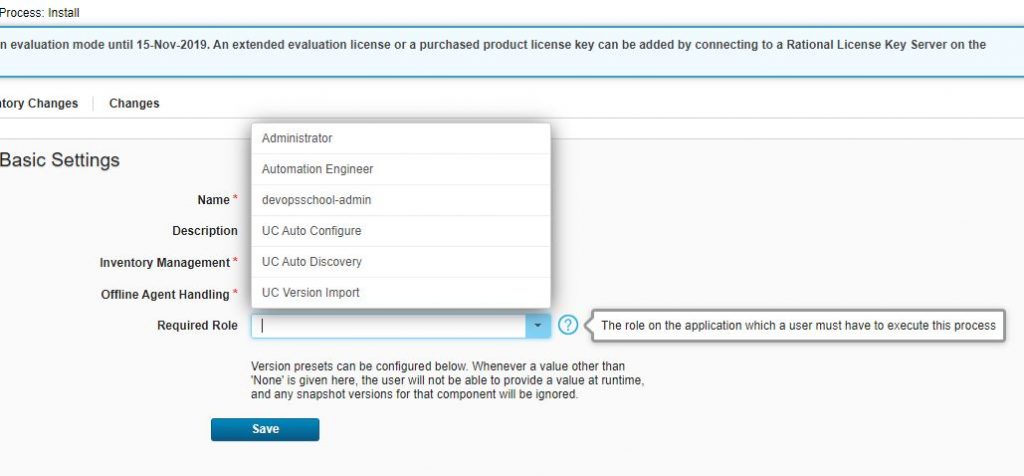This screenshot has width=1024, height=476.
Task: Focus the Required Role text field
Action: (390, 326)
